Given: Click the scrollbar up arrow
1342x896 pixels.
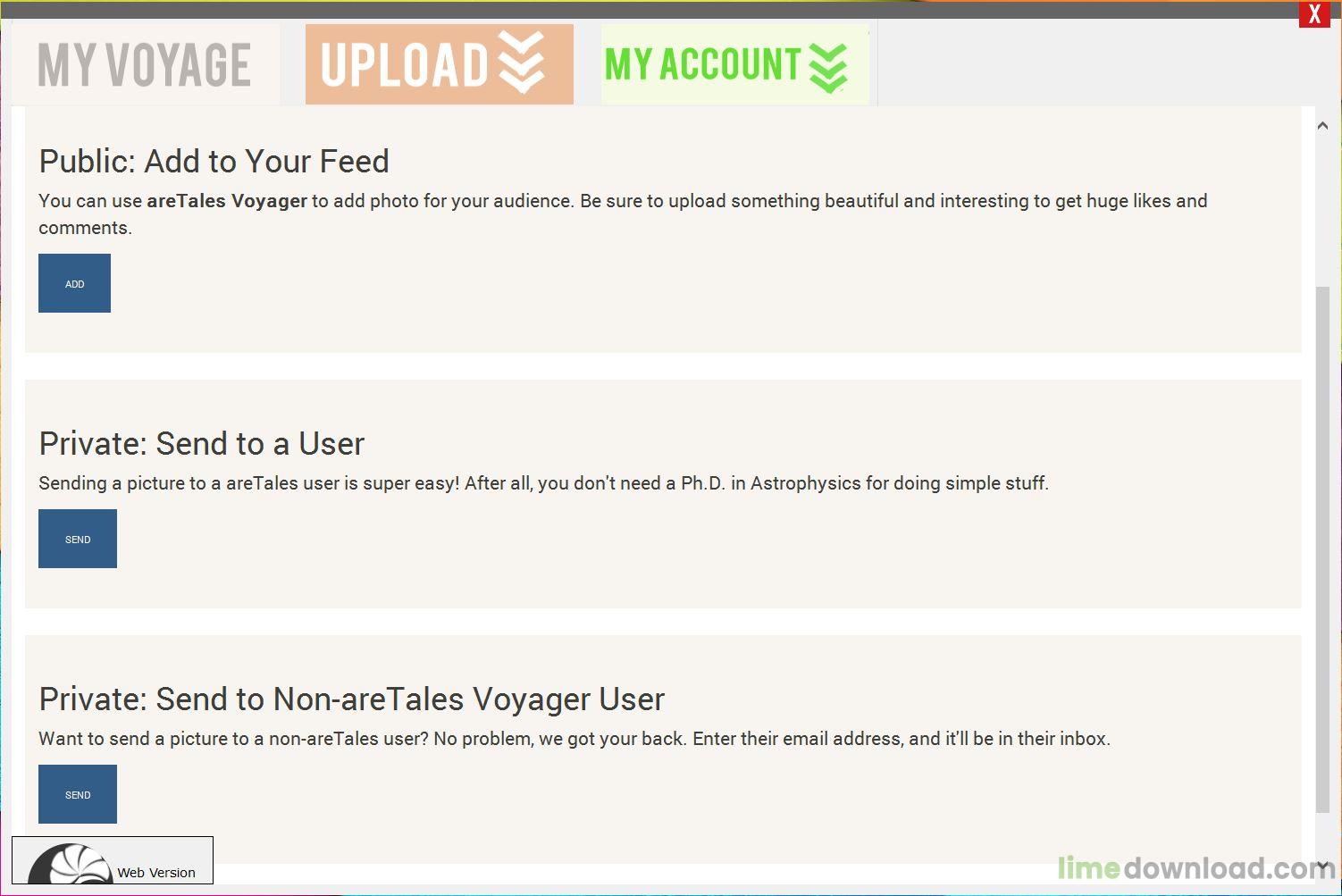Looking at the screenshot, I should (x=1322, y=126).
